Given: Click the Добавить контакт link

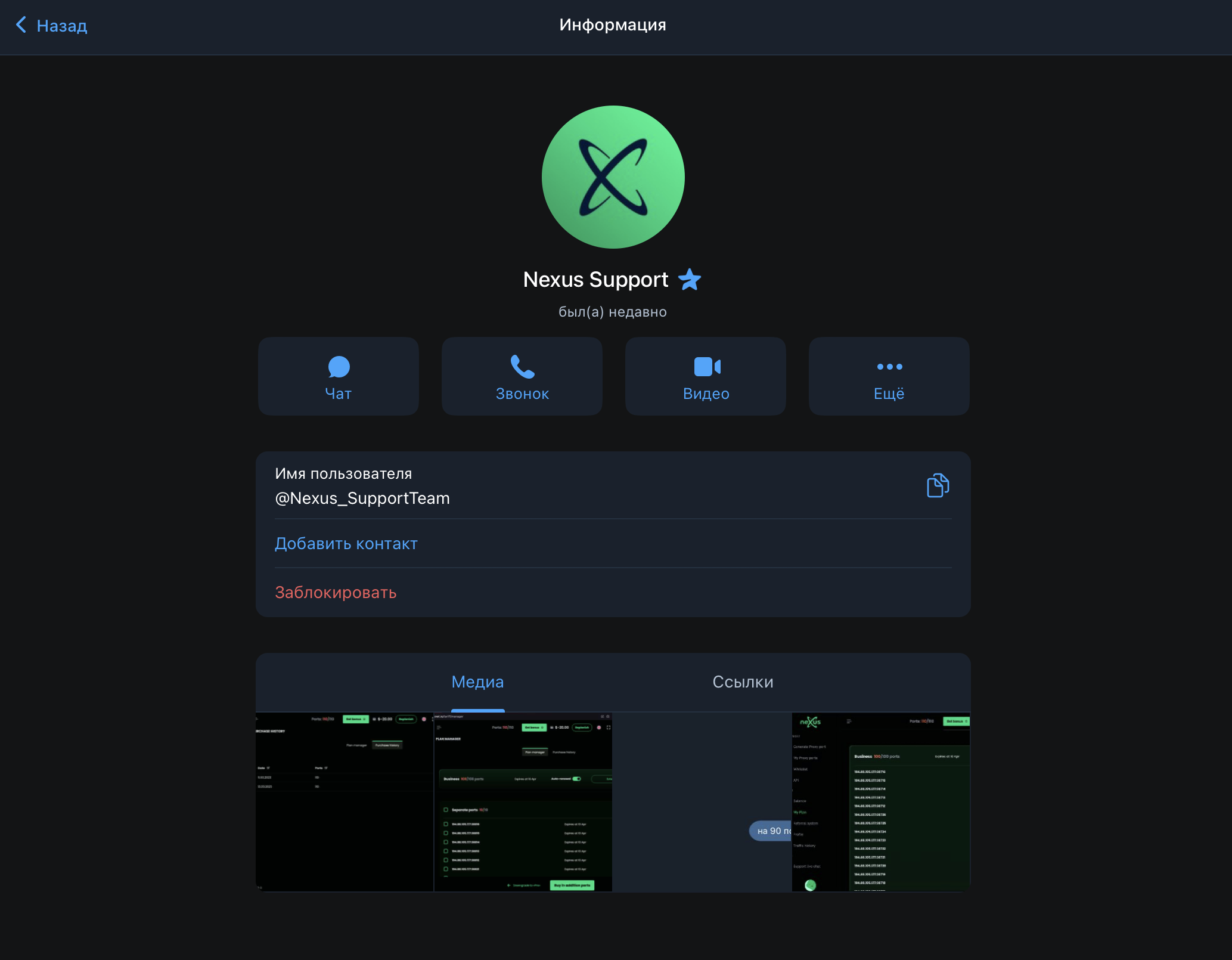Looking at the screenshot, I should tap(346, 544).
